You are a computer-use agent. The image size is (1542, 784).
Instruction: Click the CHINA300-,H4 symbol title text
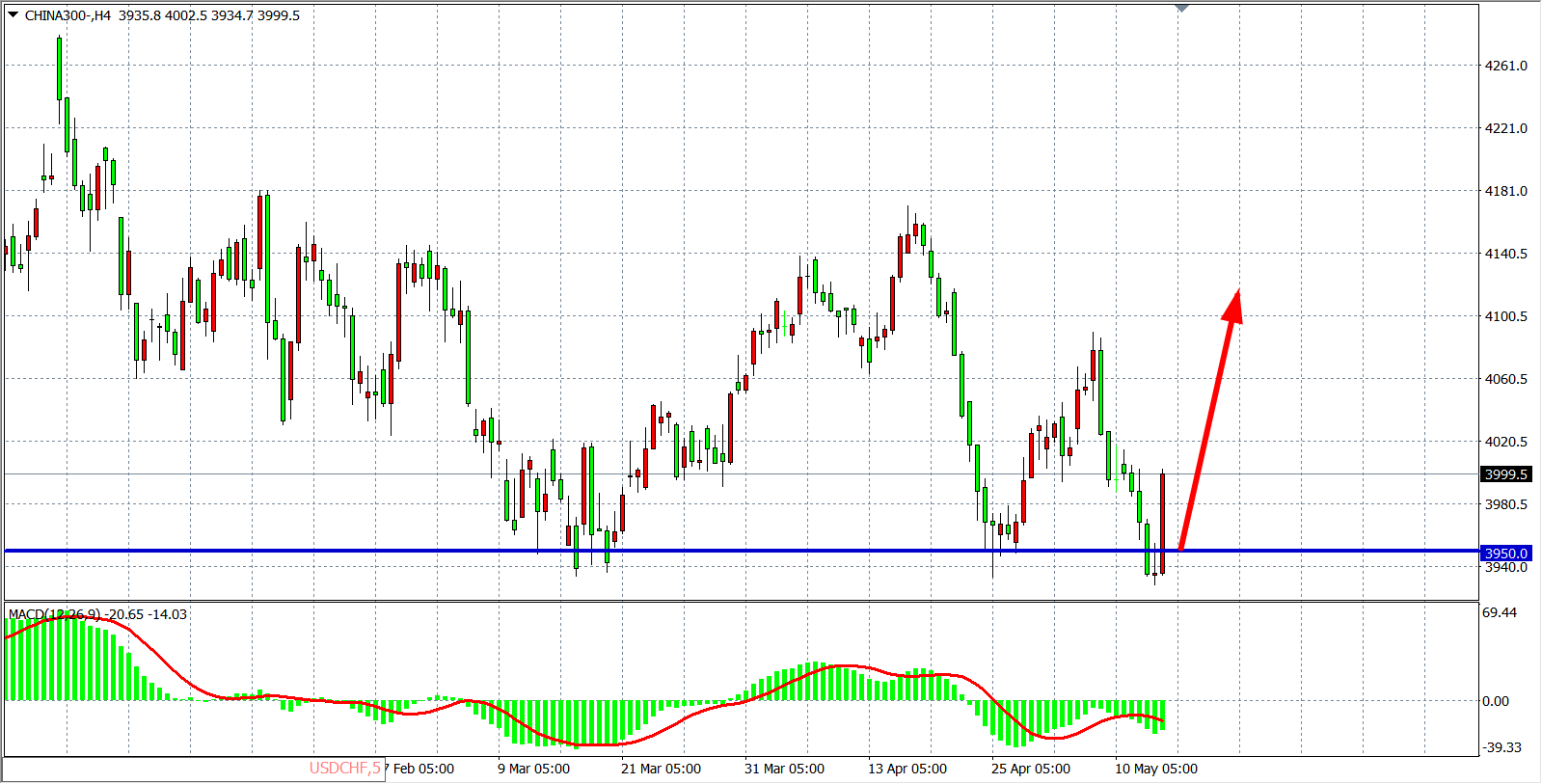click(68, 15)
